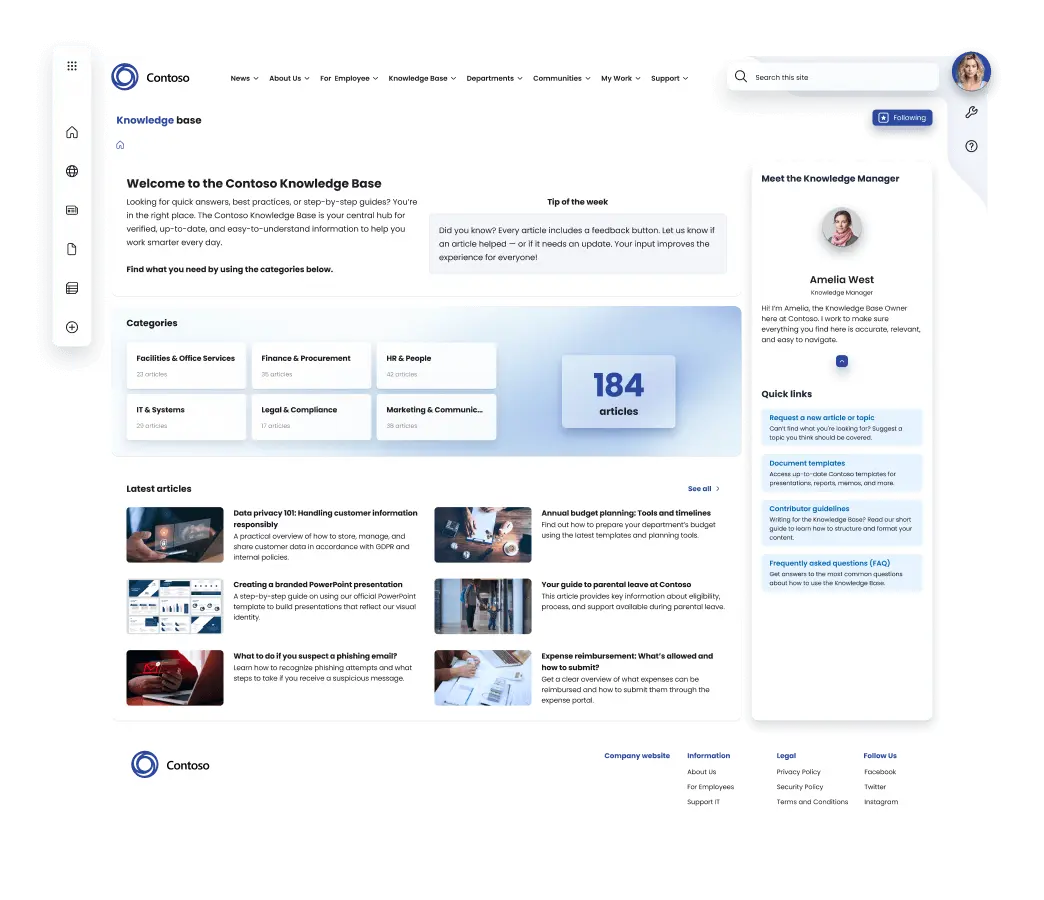Open the phishing email article thumbnail
1044x900 pixels.
click(175, 678)
